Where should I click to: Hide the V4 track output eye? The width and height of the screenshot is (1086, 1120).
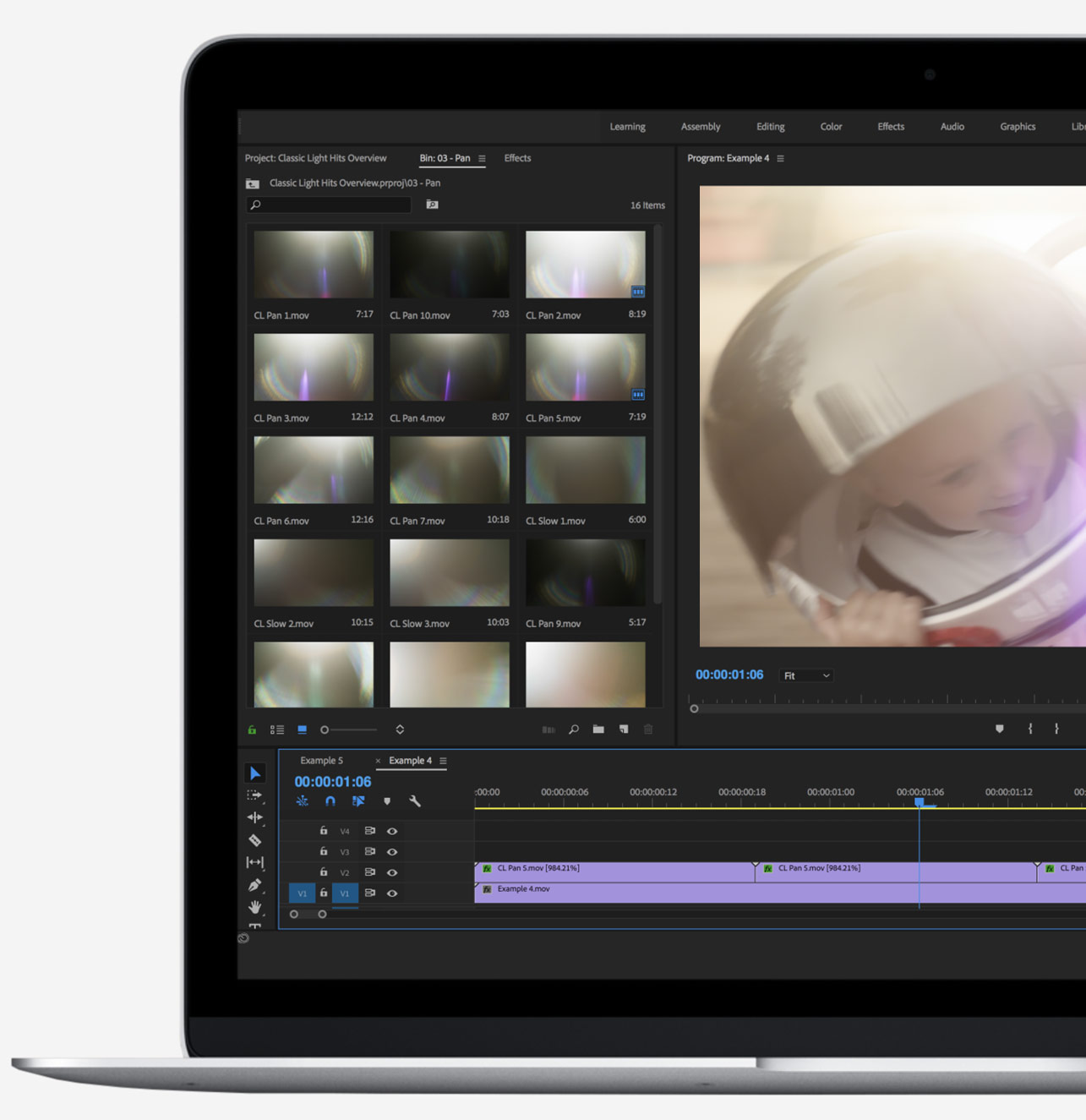tap(392, 832)
